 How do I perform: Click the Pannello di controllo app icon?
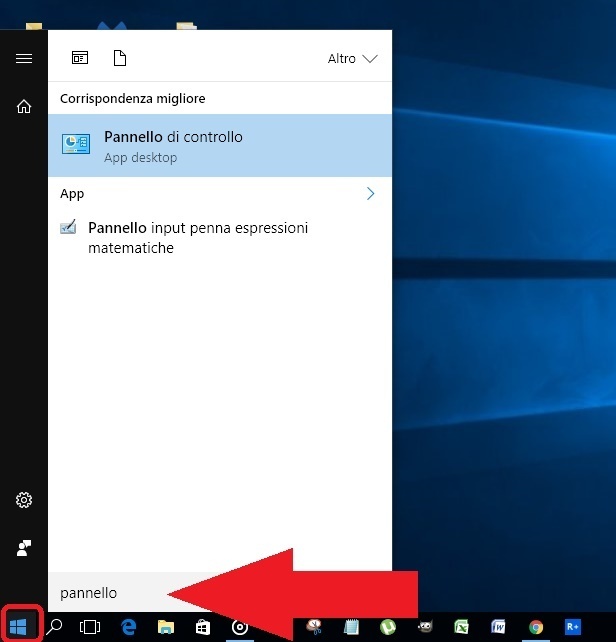(x=76, y=144)
